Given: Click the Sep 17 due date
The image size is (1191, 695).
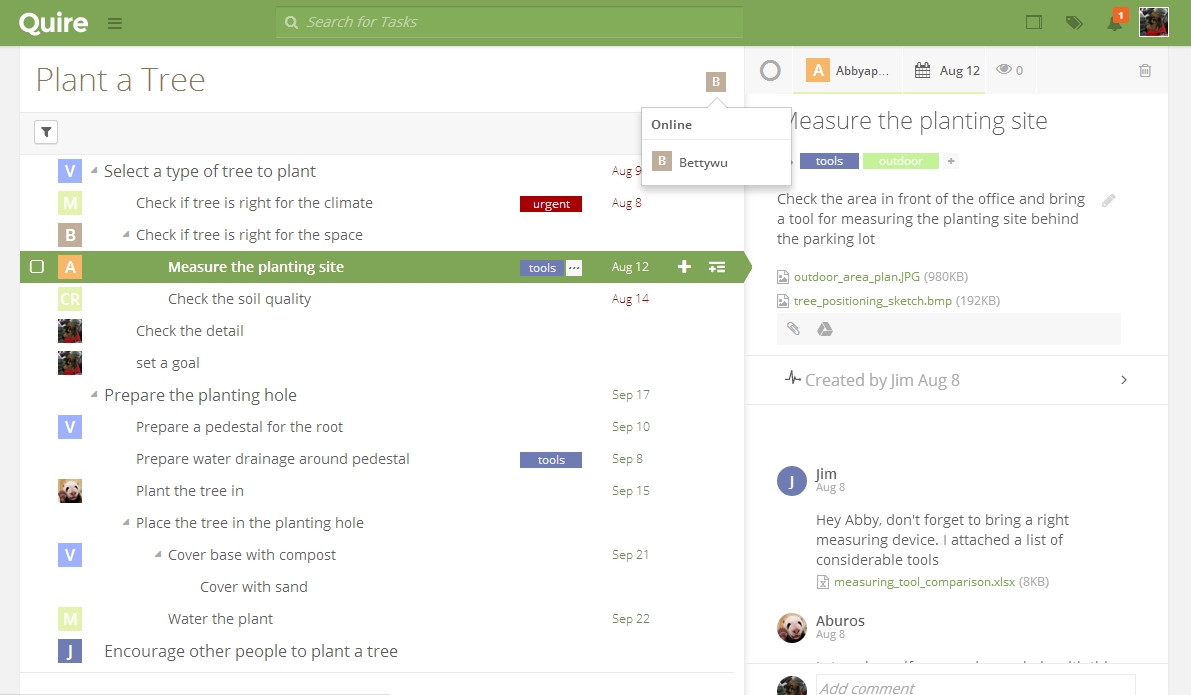Looking at the screenshot, I should 630,394.
